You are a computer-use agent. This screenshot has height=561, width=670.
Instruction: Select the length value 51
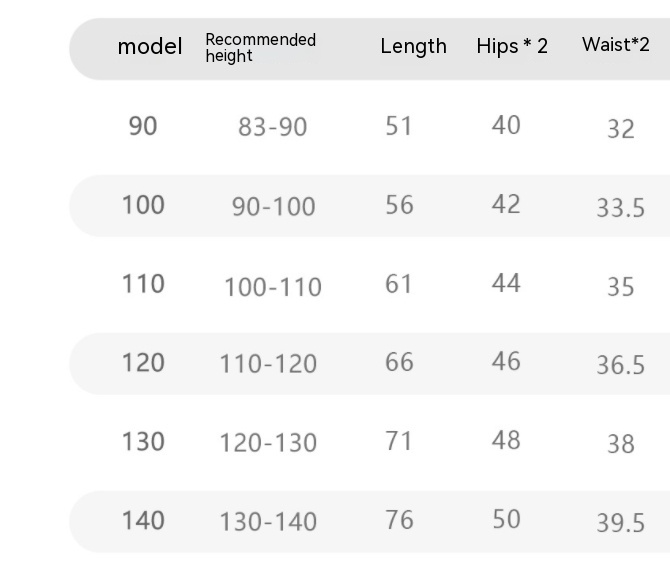pos(399,126)
